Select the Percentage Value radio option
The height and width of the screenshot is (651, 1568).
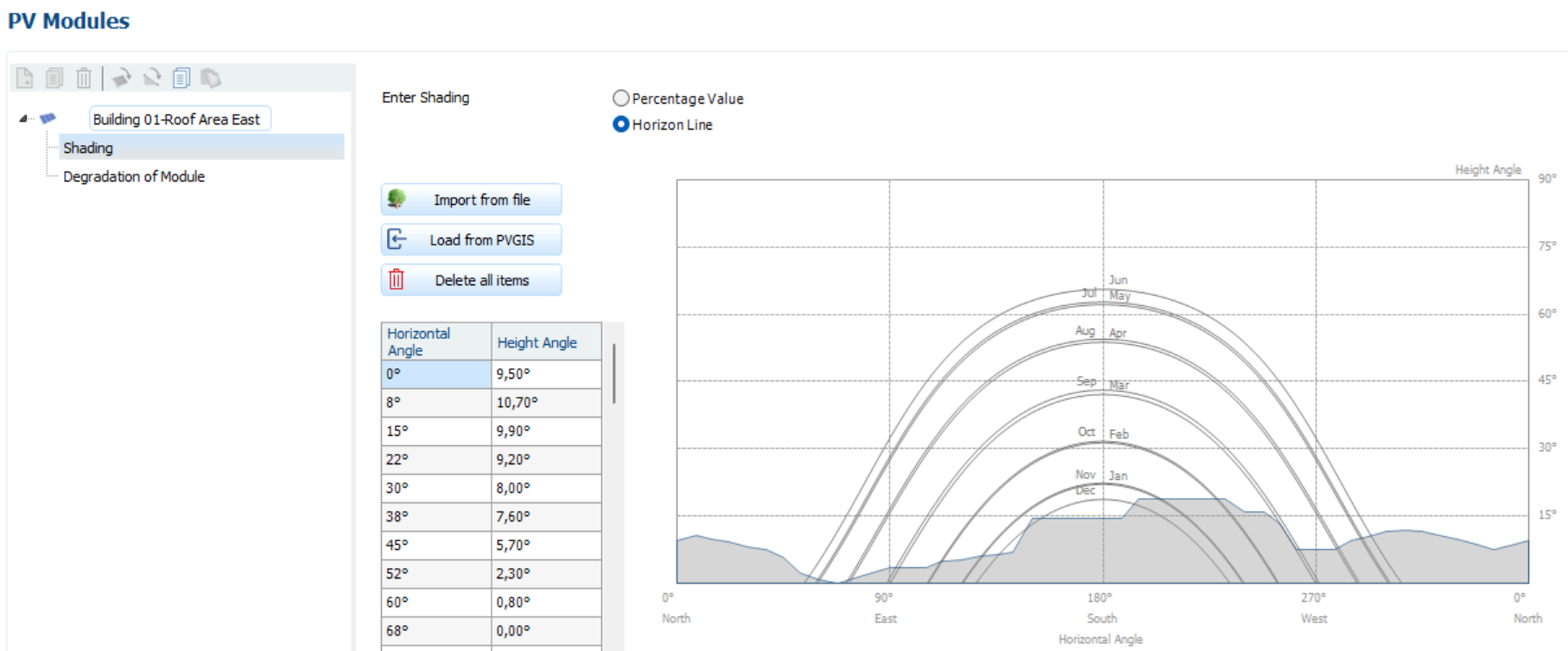(621, 99)
